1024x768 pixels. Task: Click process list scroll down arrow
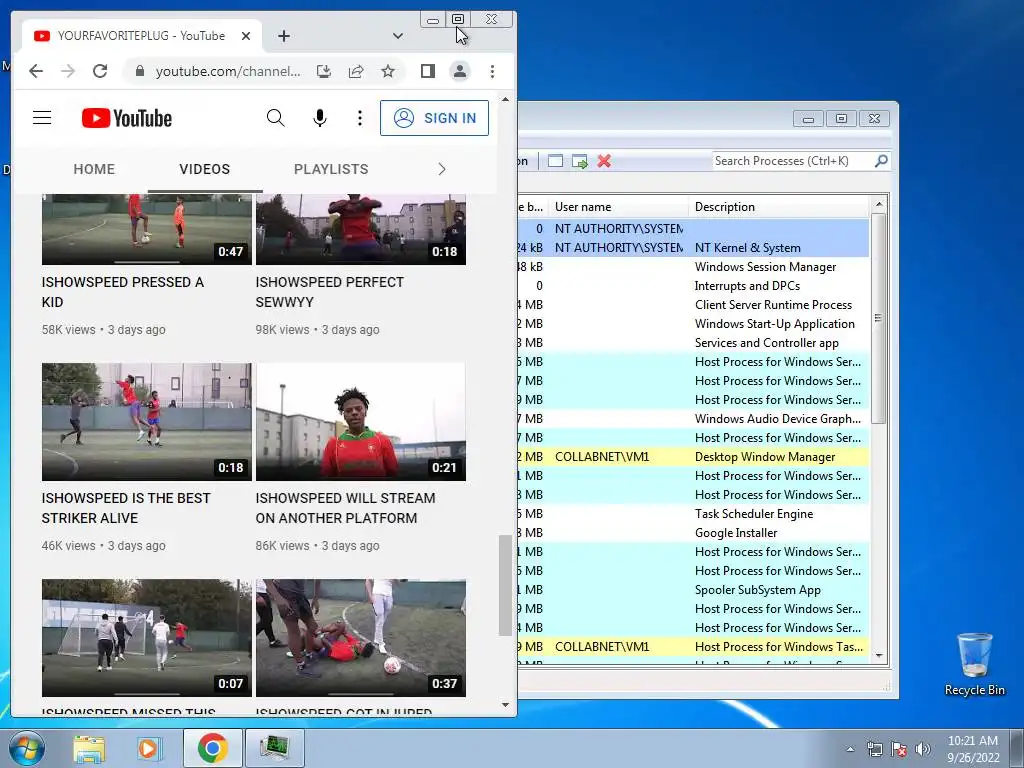click(879, 656)
